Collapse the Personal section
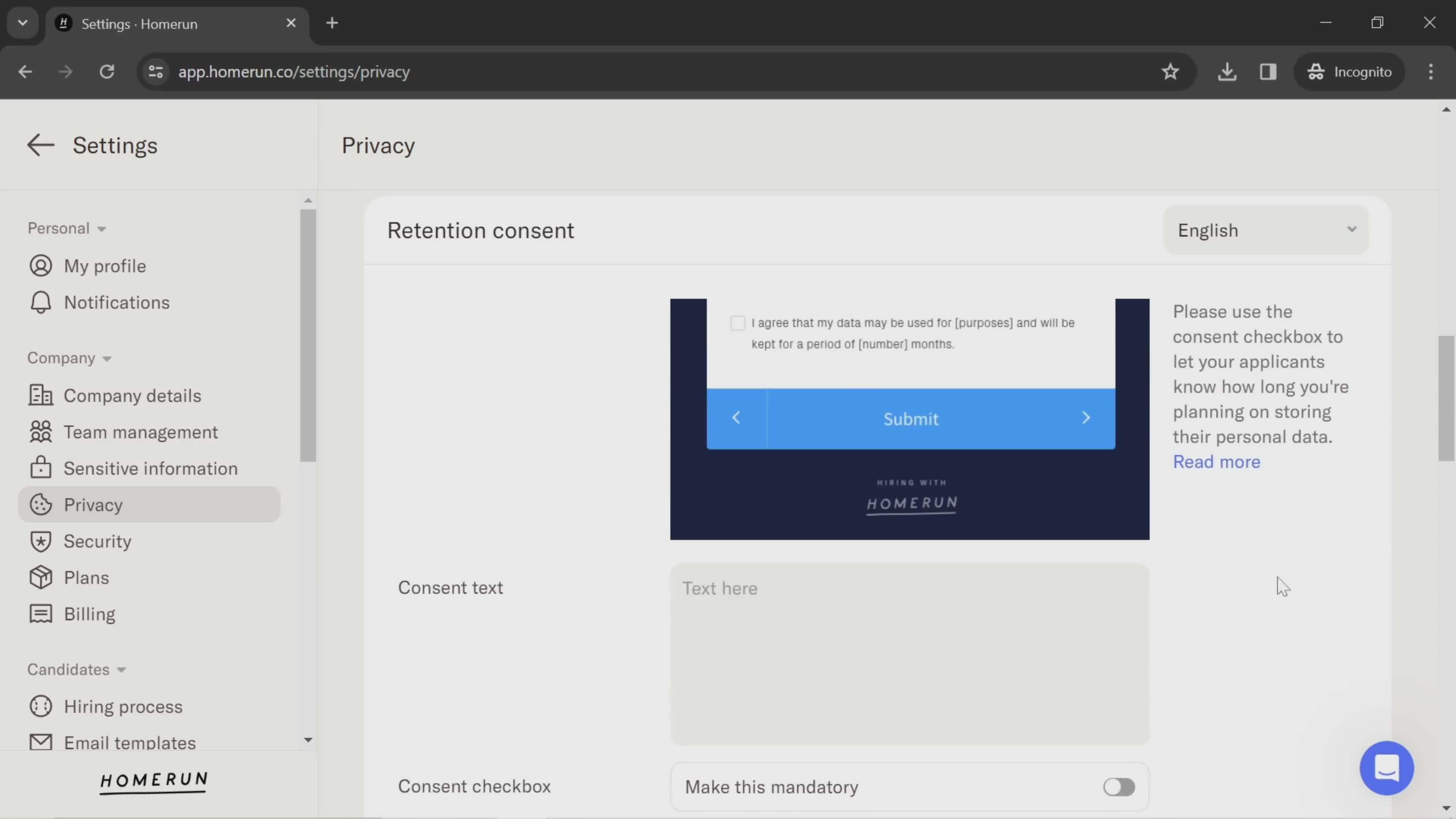Viewport: 1456px width, 819px height. (x=67, y=228)
